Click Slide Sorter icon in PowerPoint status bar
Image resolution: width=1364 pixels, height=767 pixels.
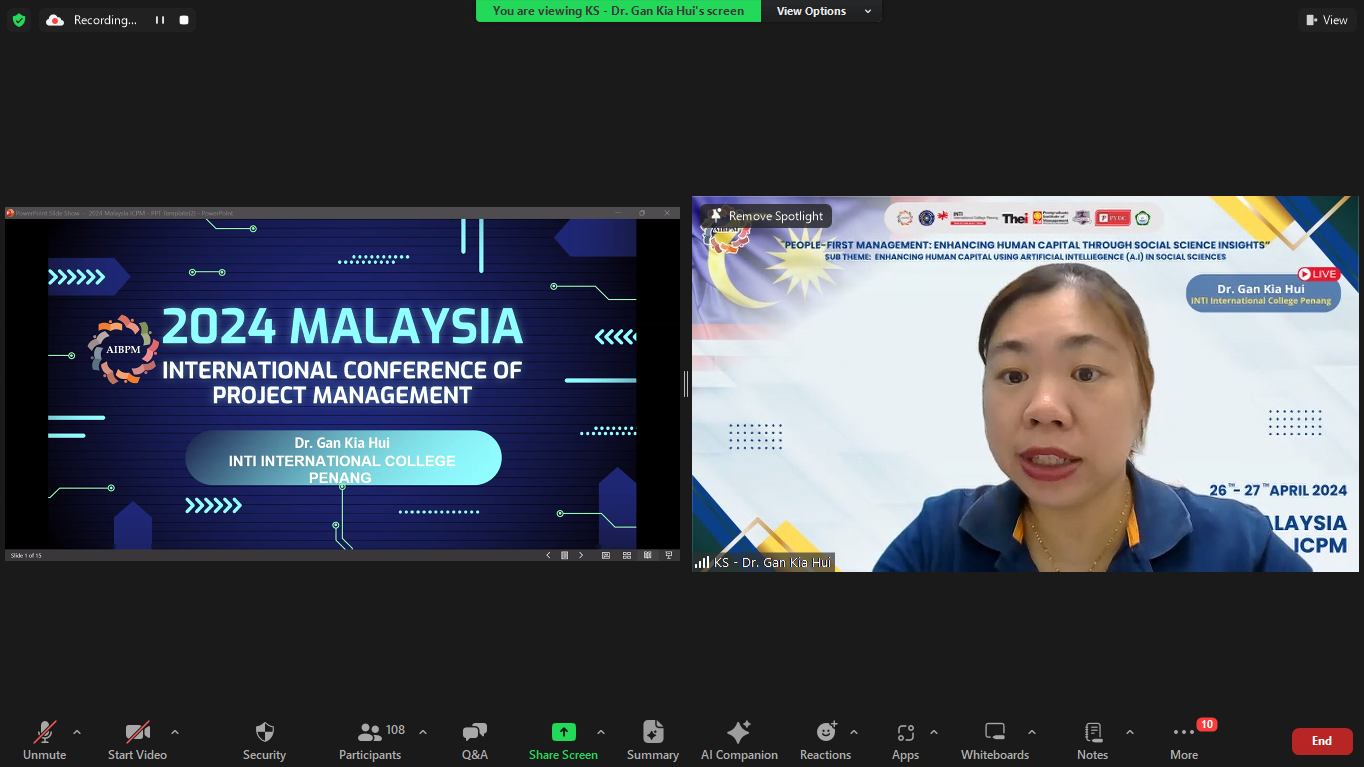pos(627,555)
